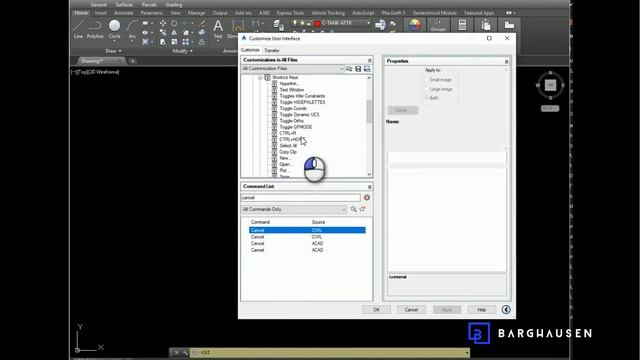Click the find command magnifier icon

pos(353,209)
